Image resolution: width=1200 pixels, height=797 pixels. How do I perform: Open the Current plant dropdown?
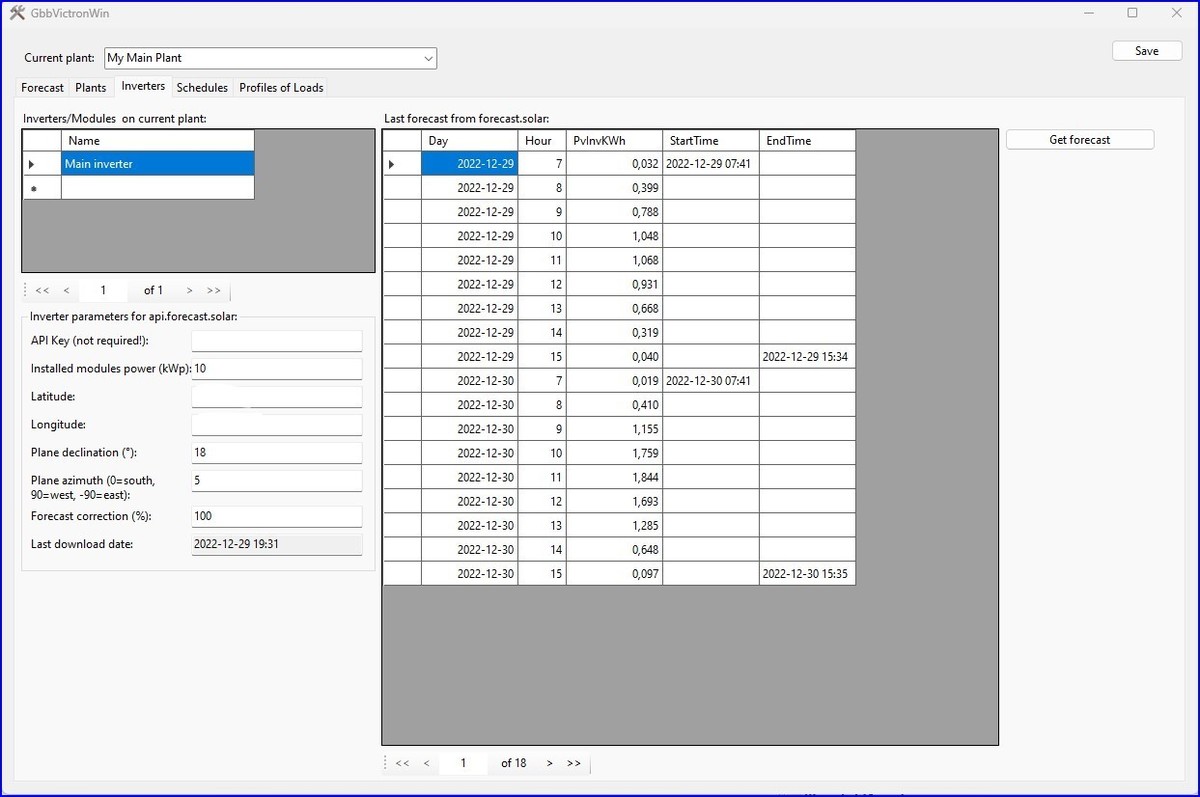coord(428,59)
